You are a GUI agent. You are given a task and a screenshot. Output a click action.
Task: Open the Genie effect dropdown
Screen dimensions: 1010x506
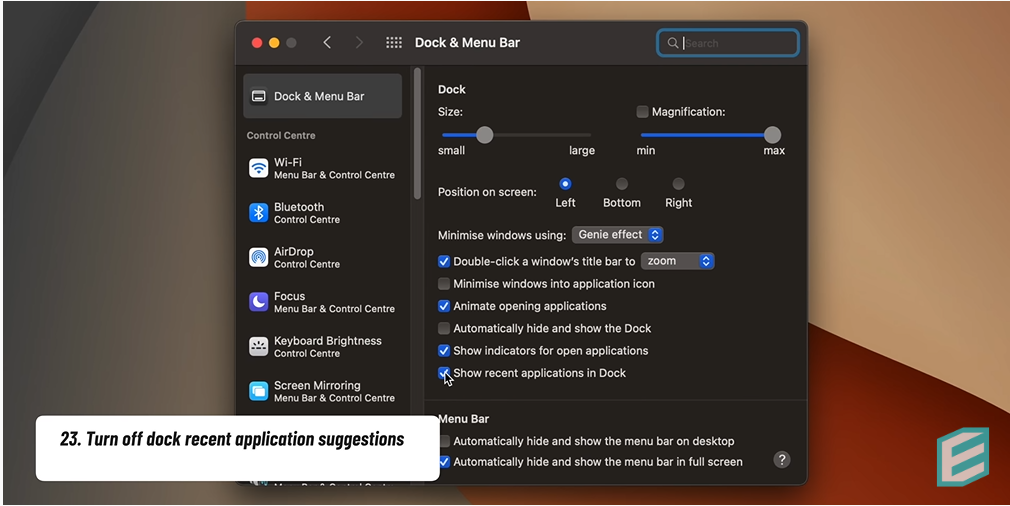point(618,235)
